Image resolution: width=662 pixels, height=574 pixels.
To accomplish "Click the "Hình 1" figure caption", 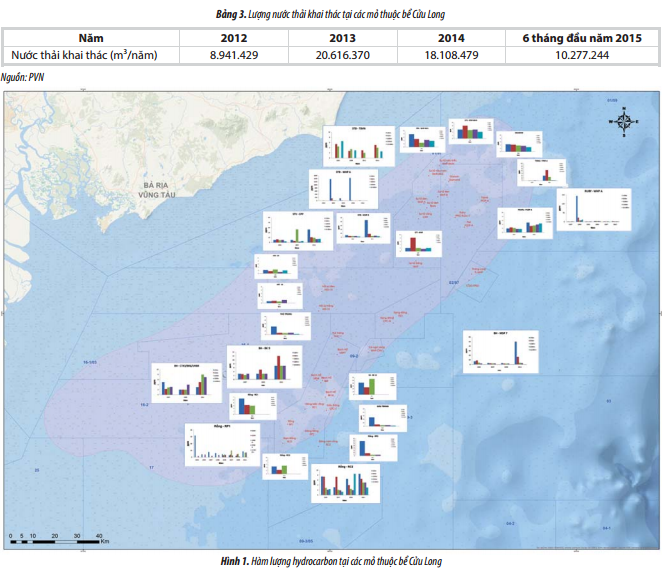I will pos(330,562).
